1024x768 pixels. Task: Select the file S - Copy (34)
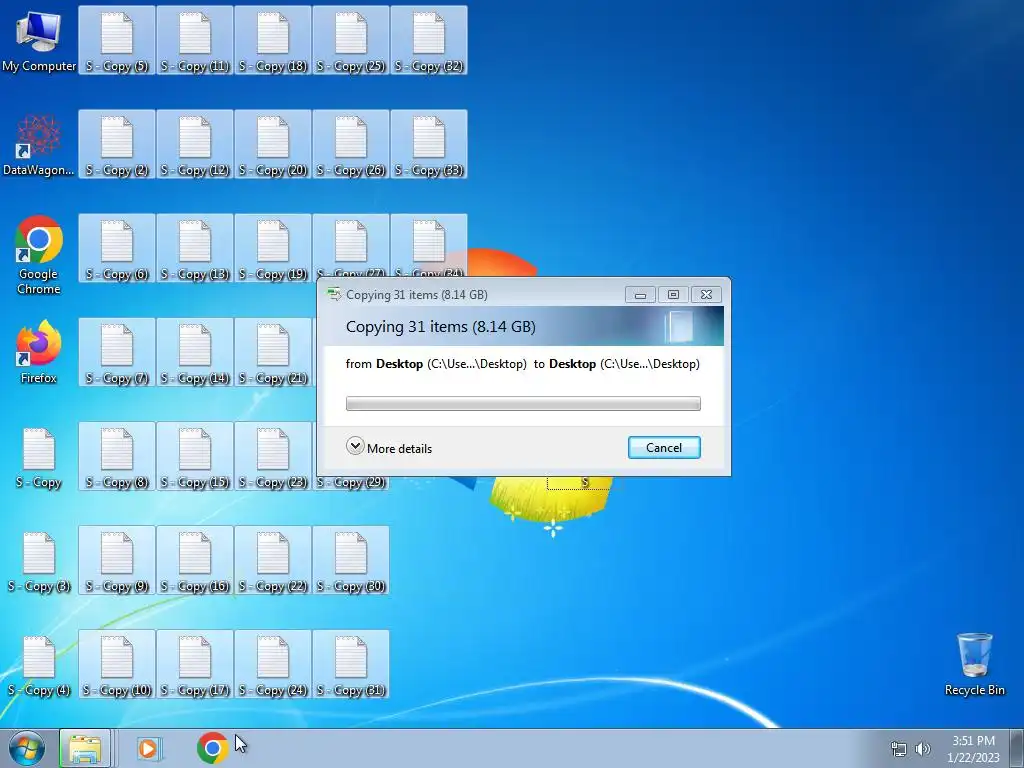[x=429, y=245]
